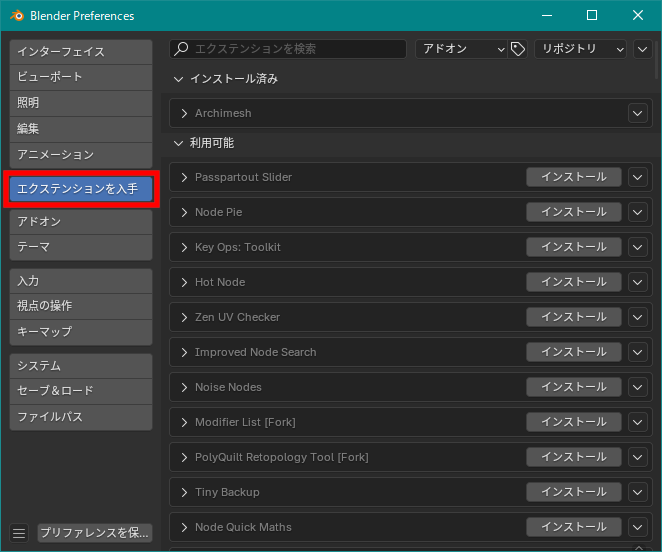
Task: Open the Archimesh options dropdown
Action: pyautogui.click(x=638, y=113)
